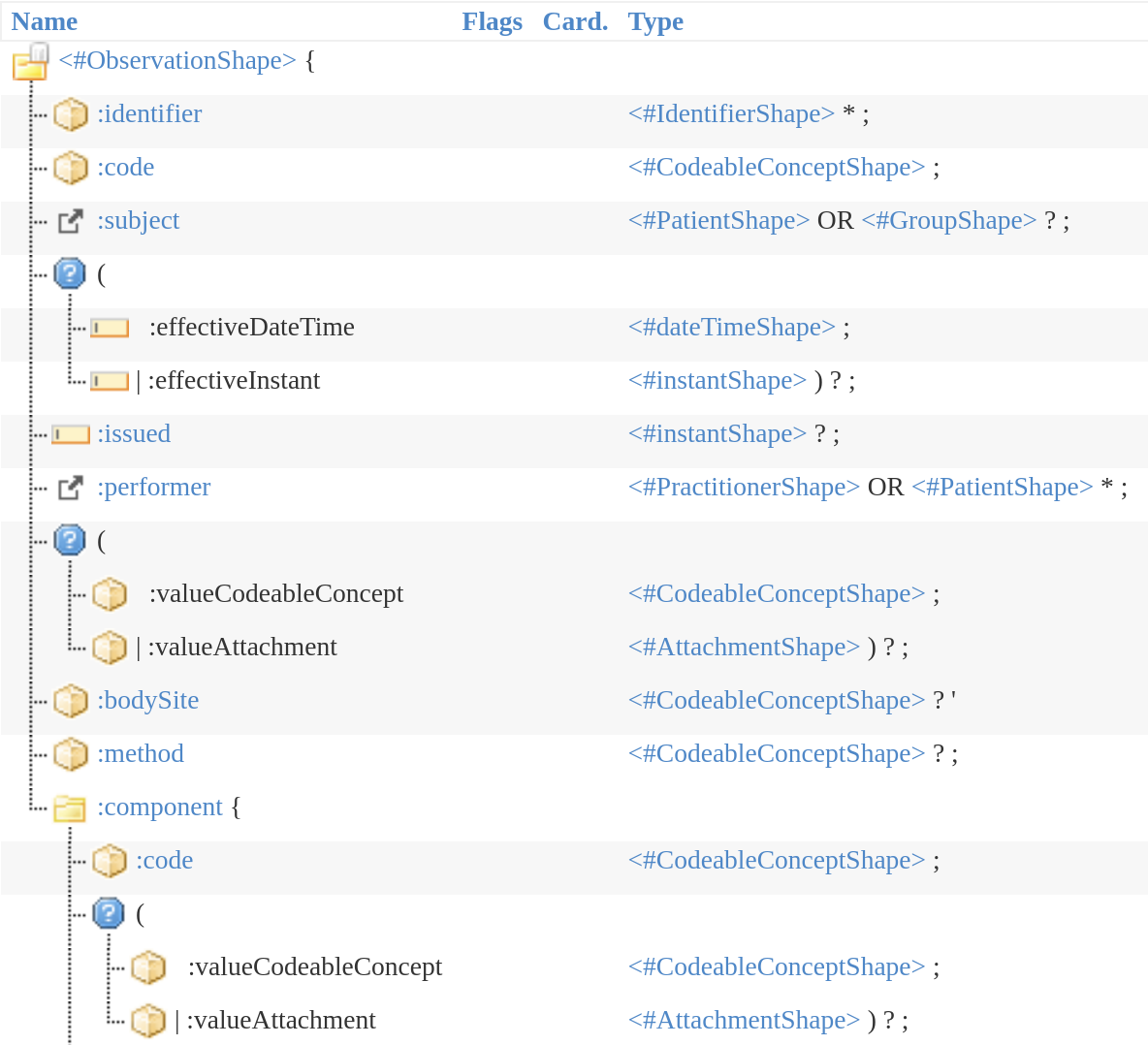Click the reference icon next to :subject
Viewport: 1148px width, 1045px height.
[x=71, y=221]
